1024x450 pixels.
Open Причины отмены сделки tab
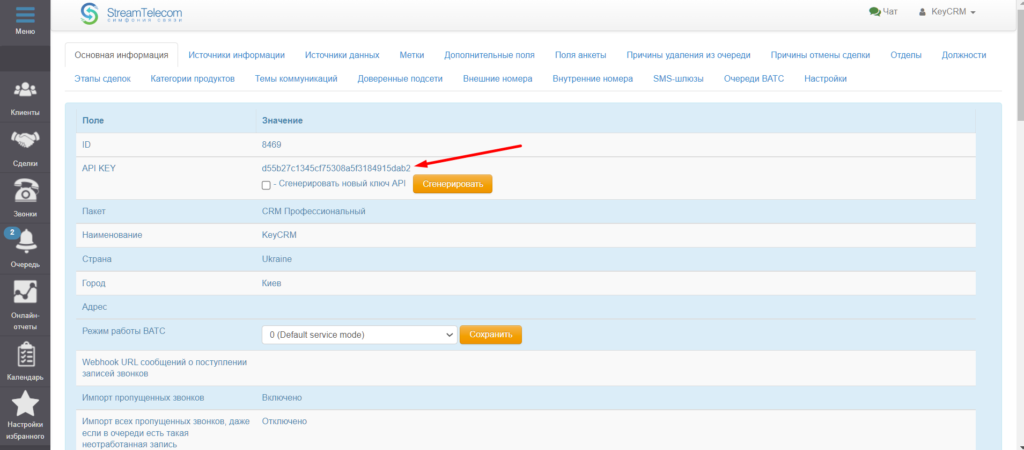pyautogui.click(x=820, y=55)
